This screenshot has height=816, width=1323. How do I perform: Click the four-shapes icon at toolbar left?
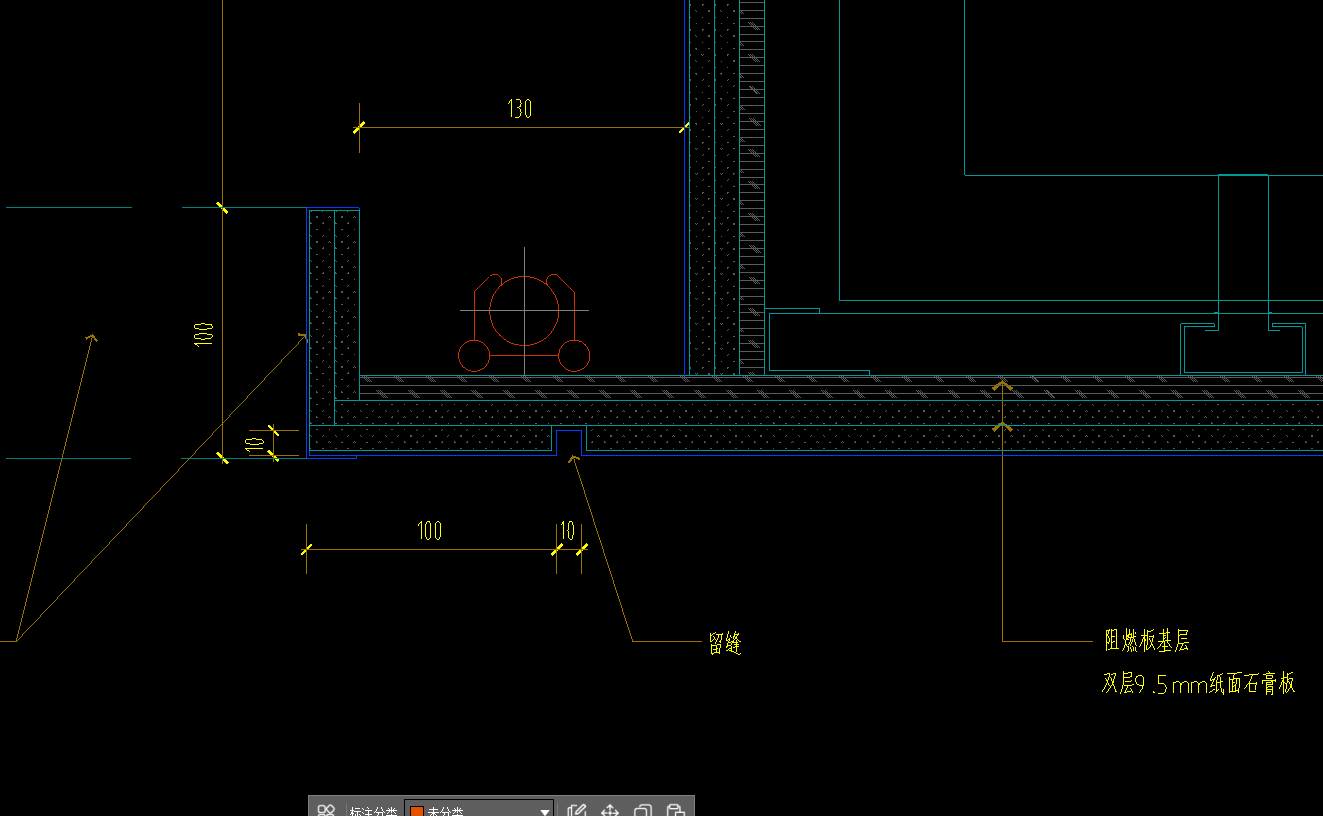pos(326,810)
